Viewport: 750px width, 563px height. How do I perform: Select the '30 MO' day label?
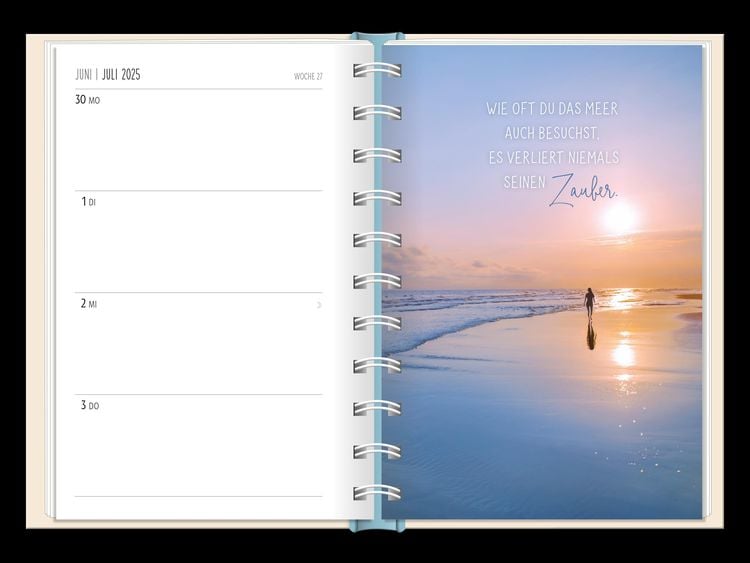(x=88, y=100)
